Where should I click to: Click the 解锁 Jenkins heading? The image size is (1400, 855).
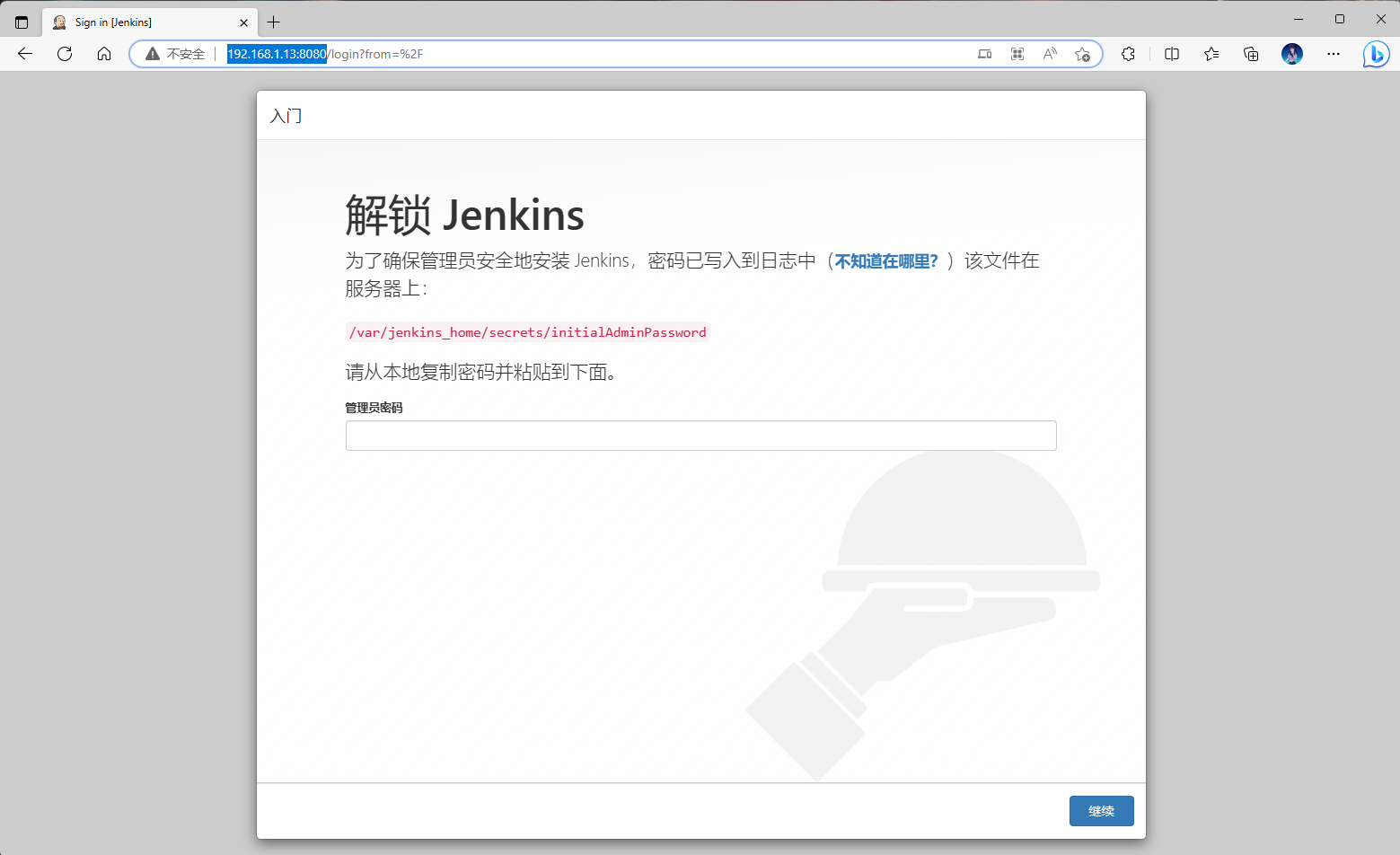[x=465, y=216]
